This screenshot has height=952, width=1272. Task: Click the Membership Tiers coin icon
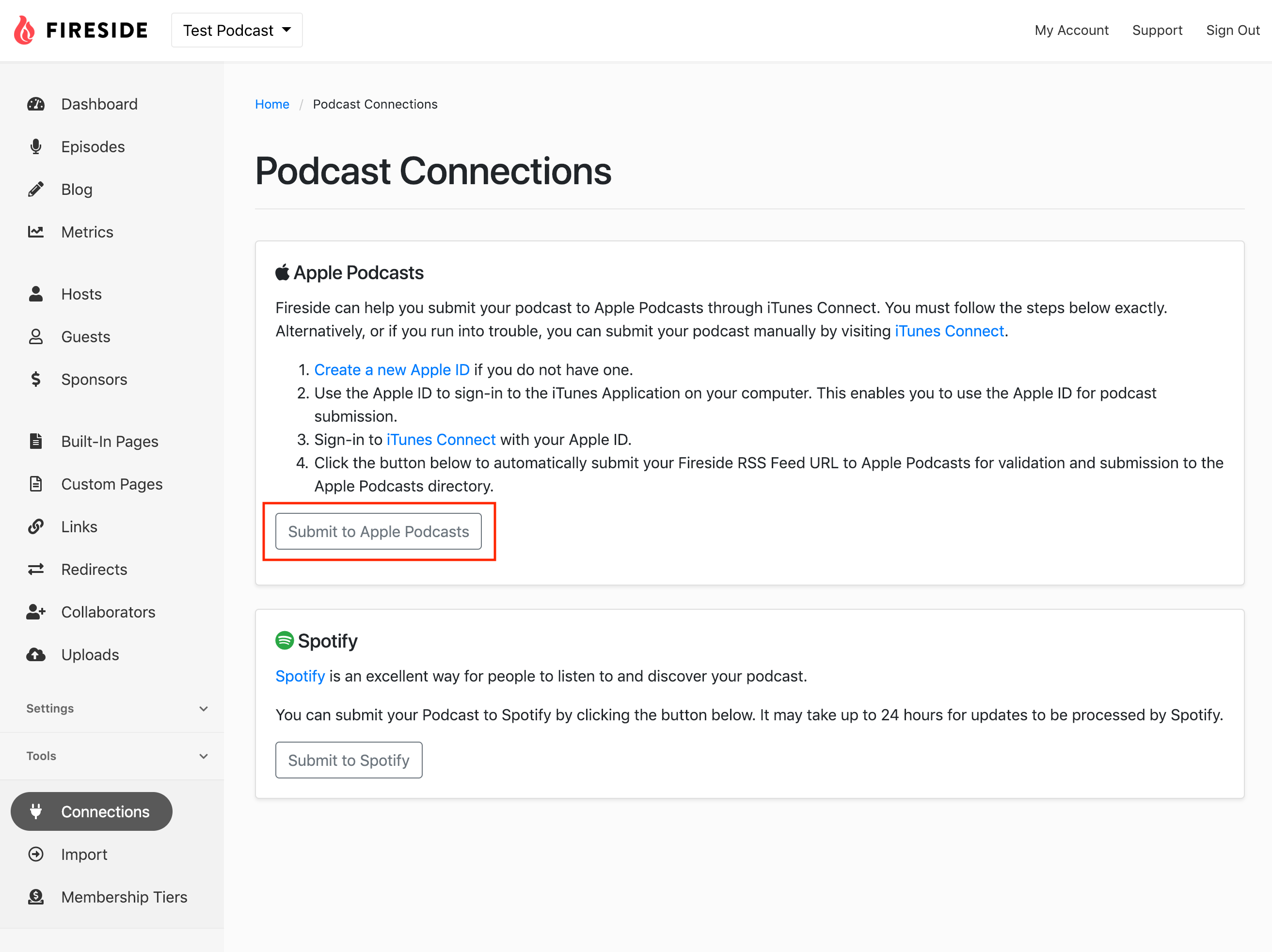coord(36,896)
